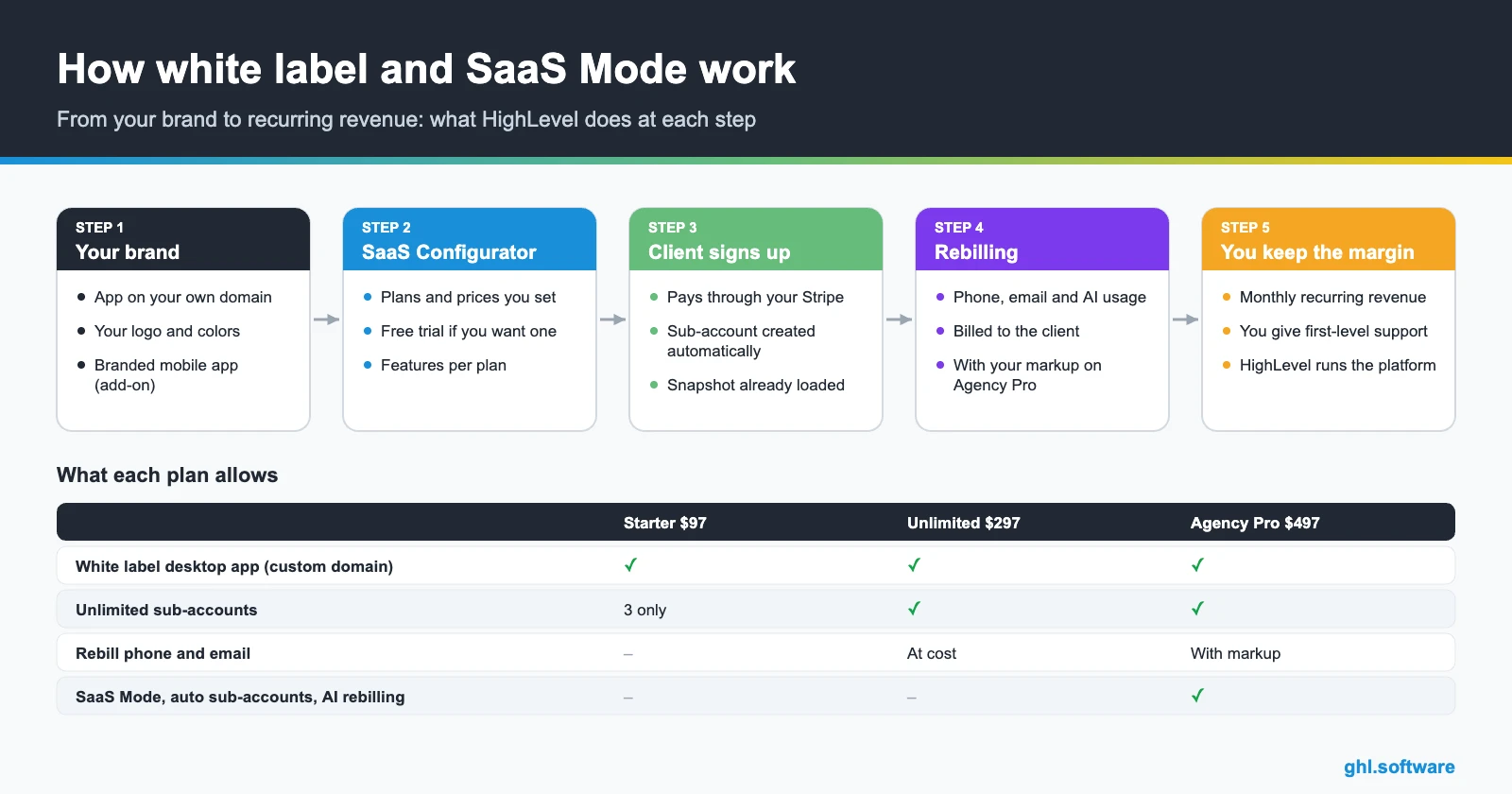This screenshot has height=794, width=1512.
Task: Click Starter checkmark in White label row
Action: [630, 565]
